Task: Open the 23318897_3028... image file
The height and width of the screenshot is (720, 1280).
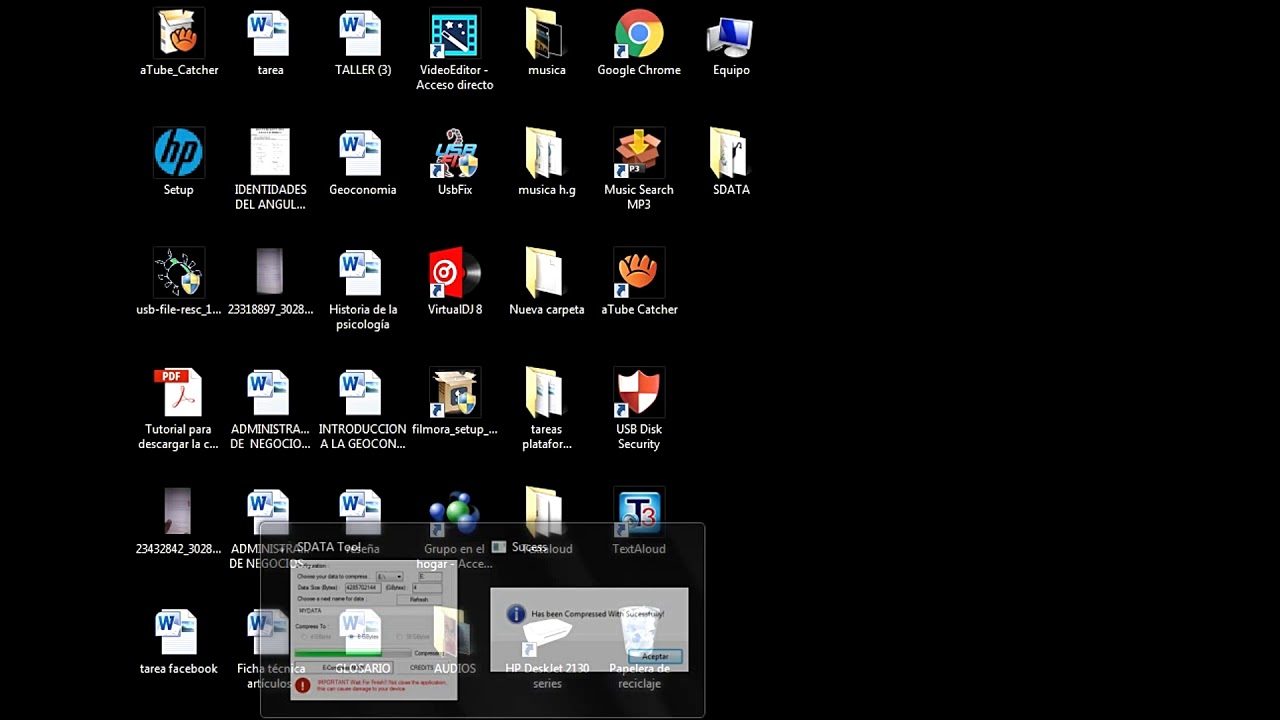Action: (x=270, y=282)
